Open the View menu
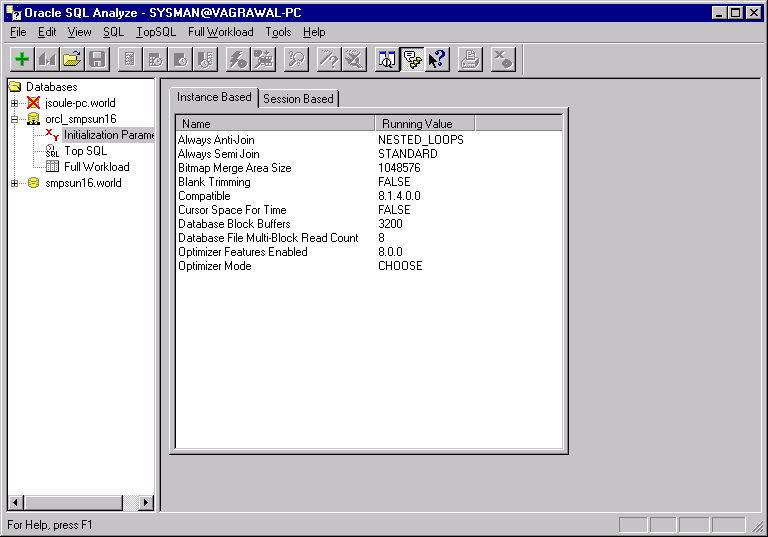The width and height of the screenshot is (768, 537). pyautogui.click(x=79, y=32)
